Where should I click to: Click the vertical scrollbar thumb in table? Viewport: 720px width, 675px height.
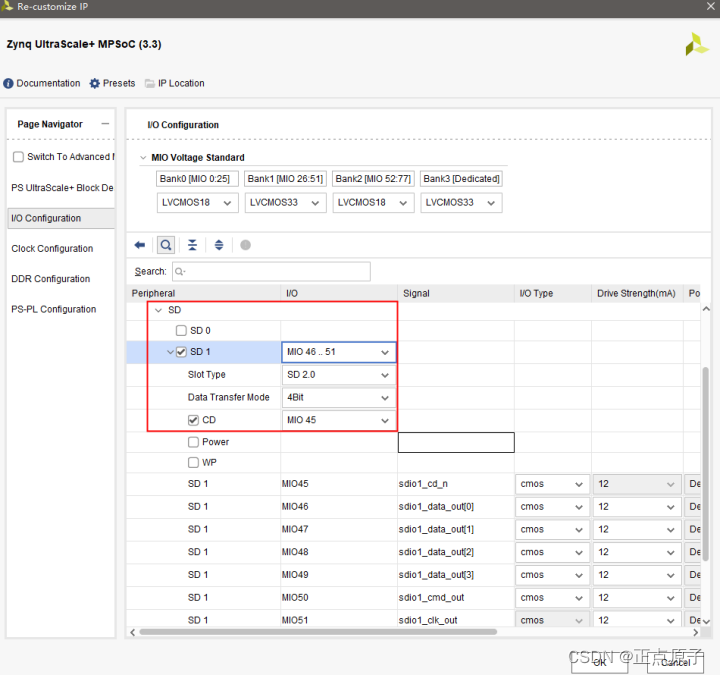706,464
